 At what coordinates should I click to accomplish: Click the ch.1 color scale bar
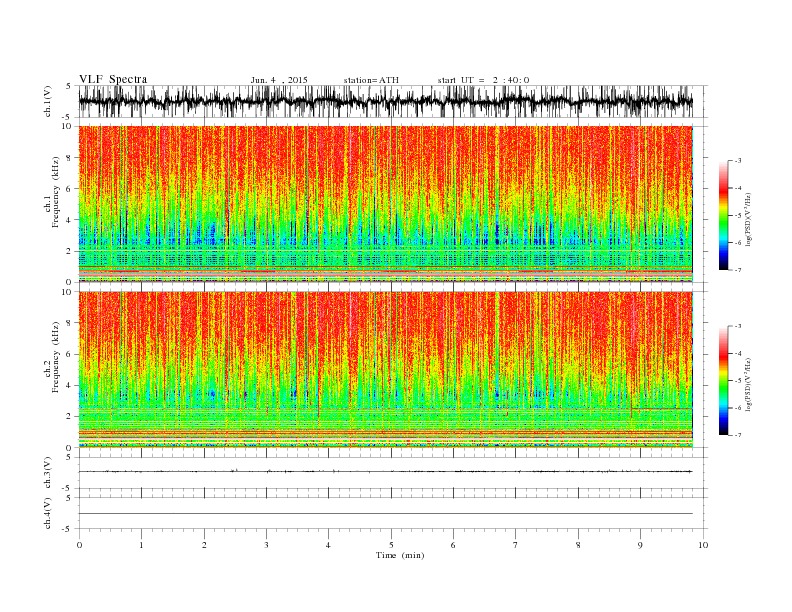723,216
